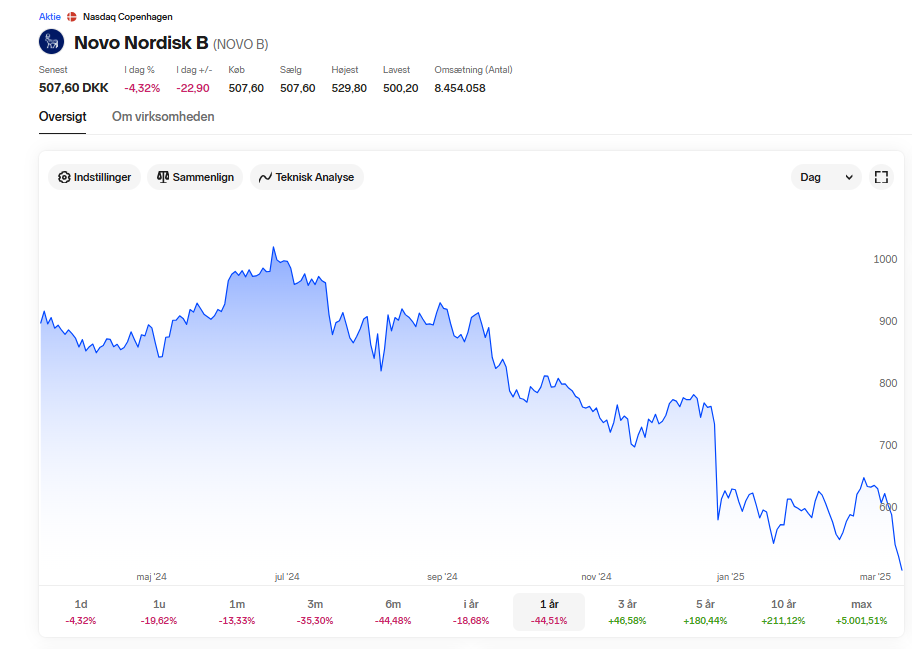Click the -22,90 daily change amount
The width and height of the screenshot is (912, 649).
193,88
